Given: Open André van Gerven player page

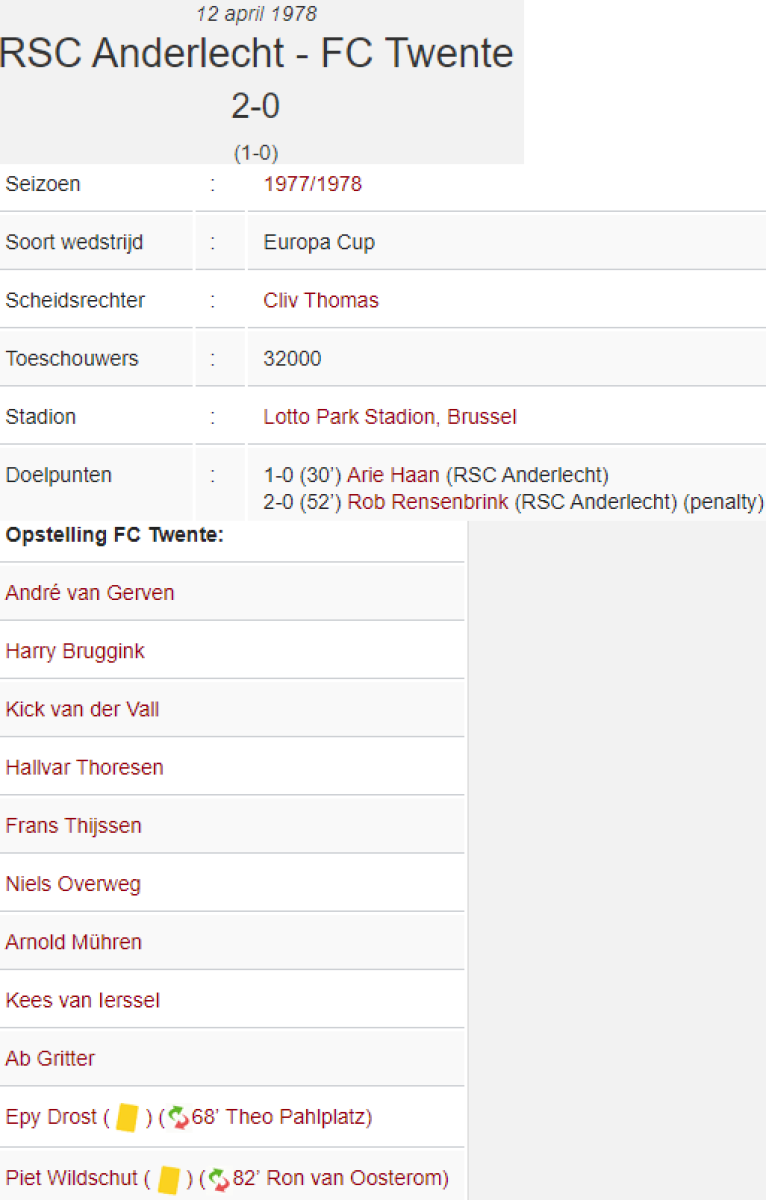Looking at the screenshot, I should (90, 593).
